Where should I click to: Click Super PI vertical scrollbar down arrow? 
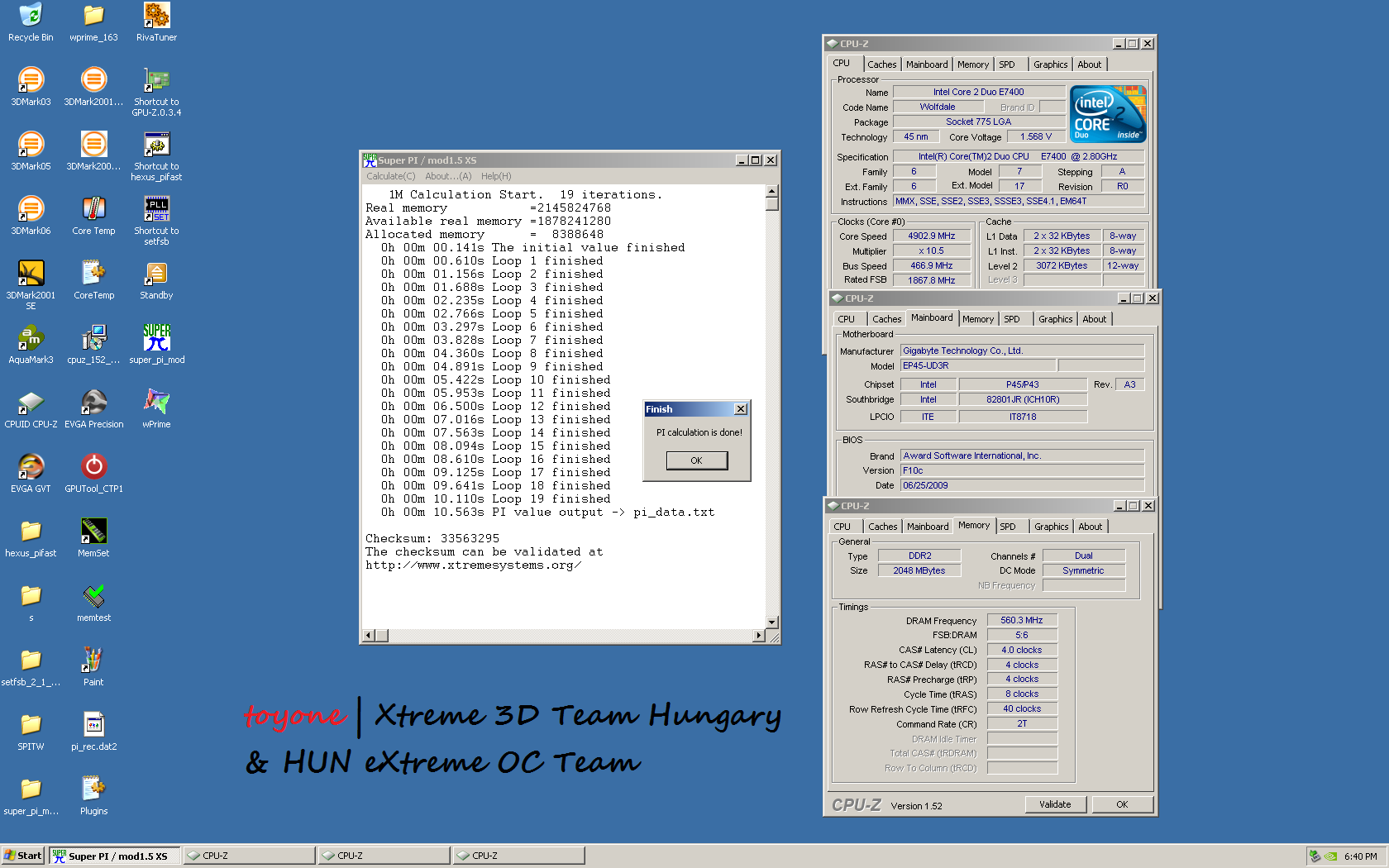772,622
